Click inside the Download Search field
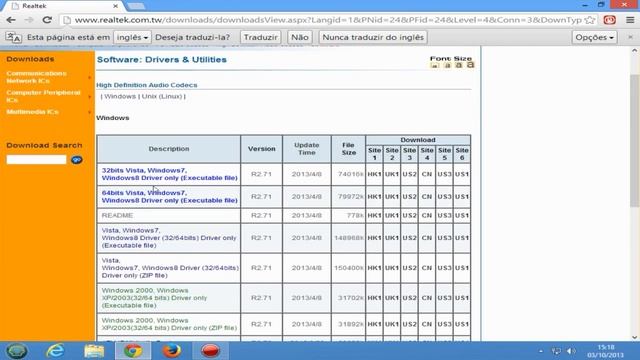 tap(36, 160)
